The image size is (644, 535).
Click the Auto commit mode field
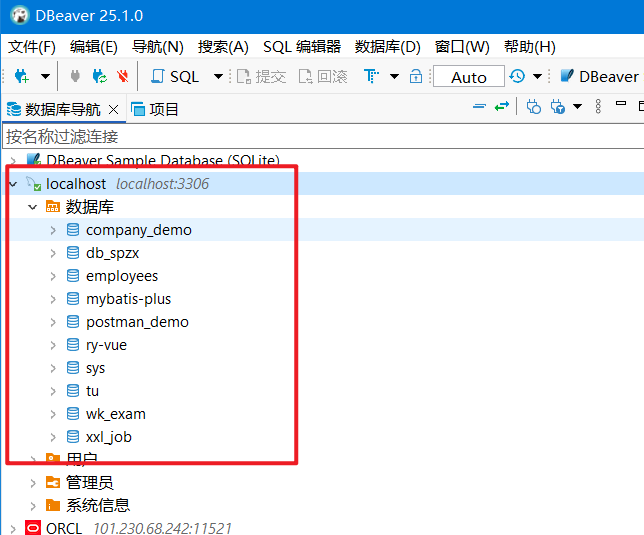(x=469, y=76)
